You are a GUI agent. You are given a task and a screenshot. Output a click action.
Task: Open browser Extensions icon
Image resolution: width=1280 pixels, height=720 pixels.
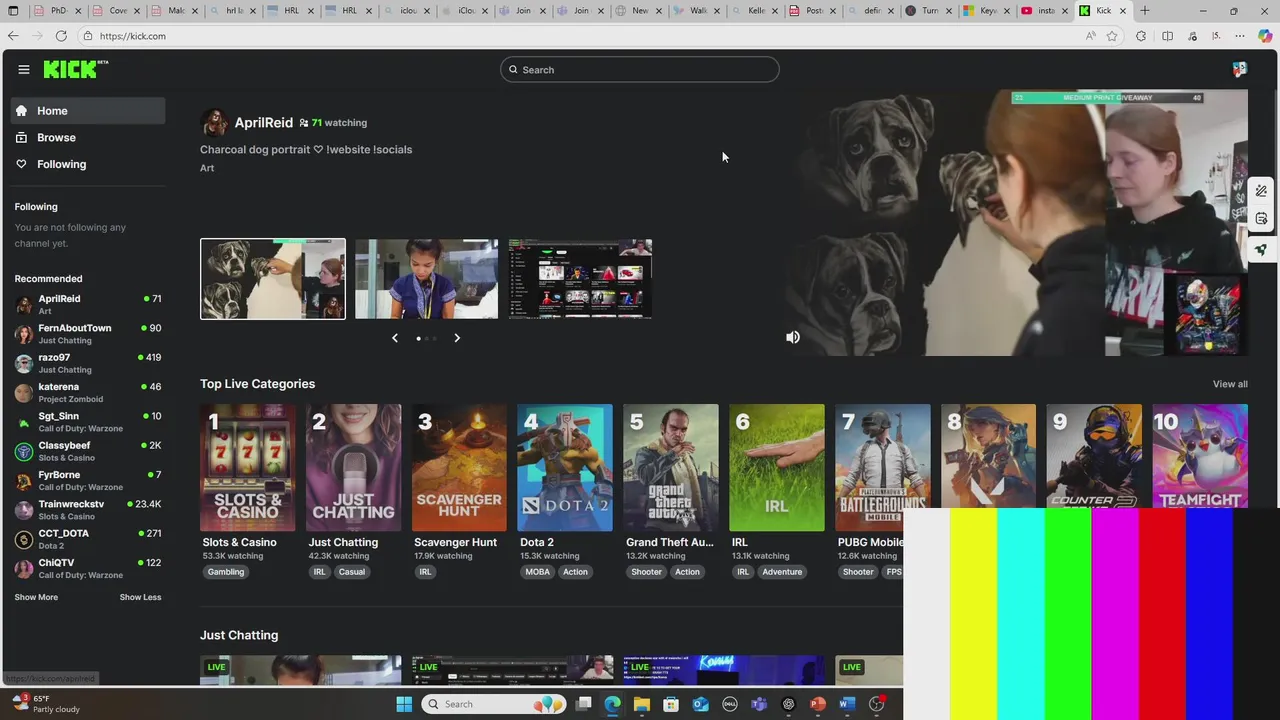coord(1141,36)
